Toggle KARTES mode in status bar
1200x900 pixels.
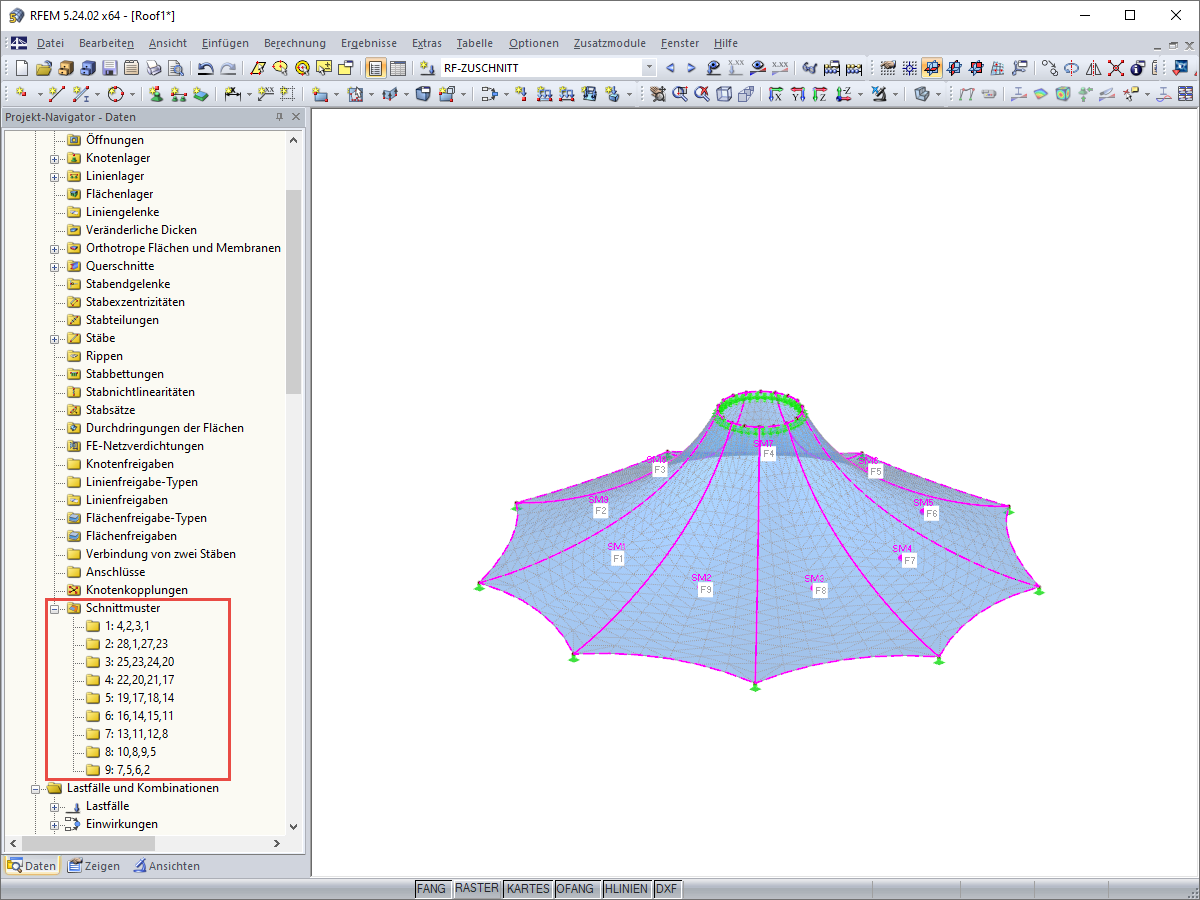[x=527, y=889]
